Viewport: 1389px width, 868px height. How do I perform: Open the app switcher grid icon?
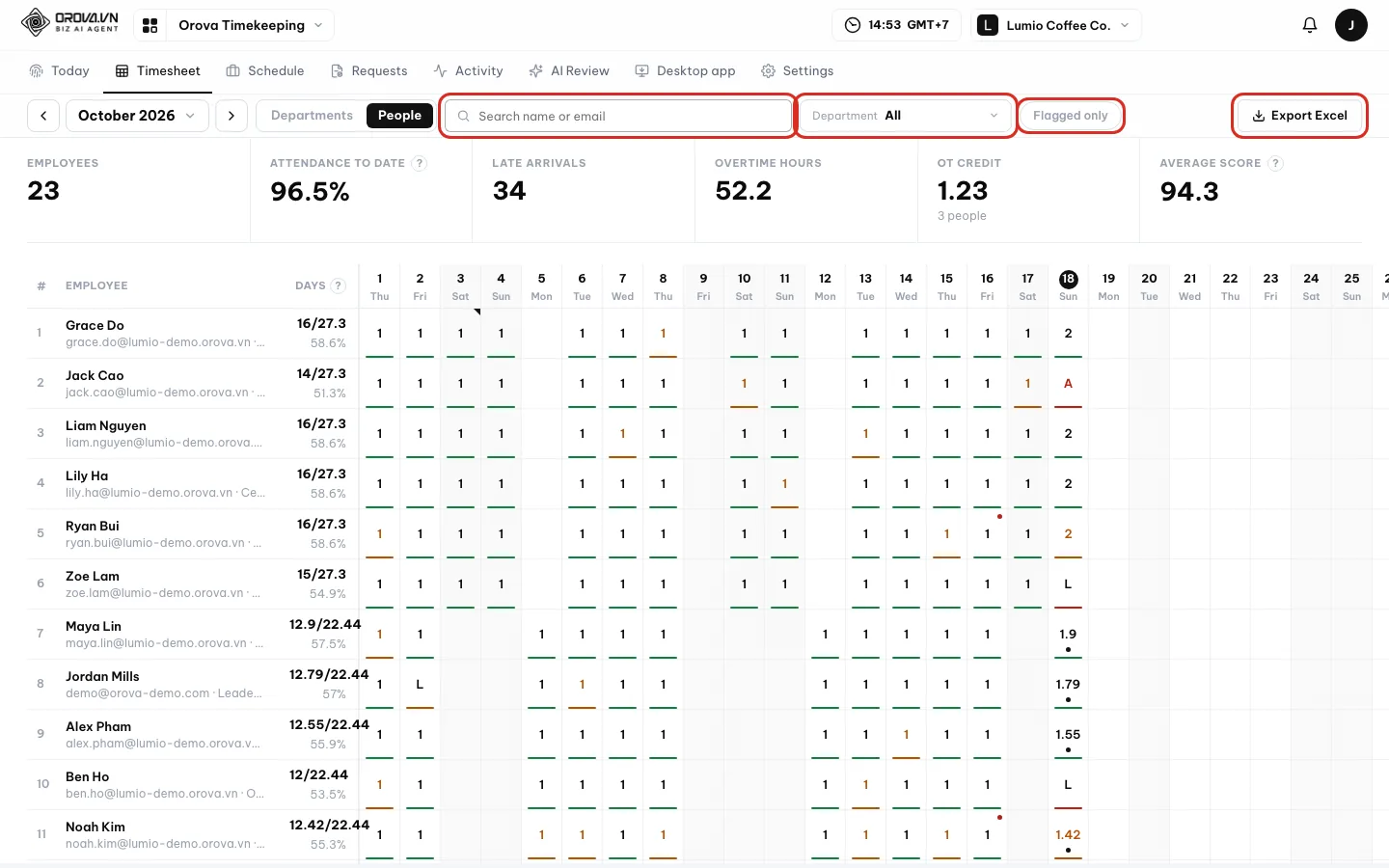click(x=150, y=25)
